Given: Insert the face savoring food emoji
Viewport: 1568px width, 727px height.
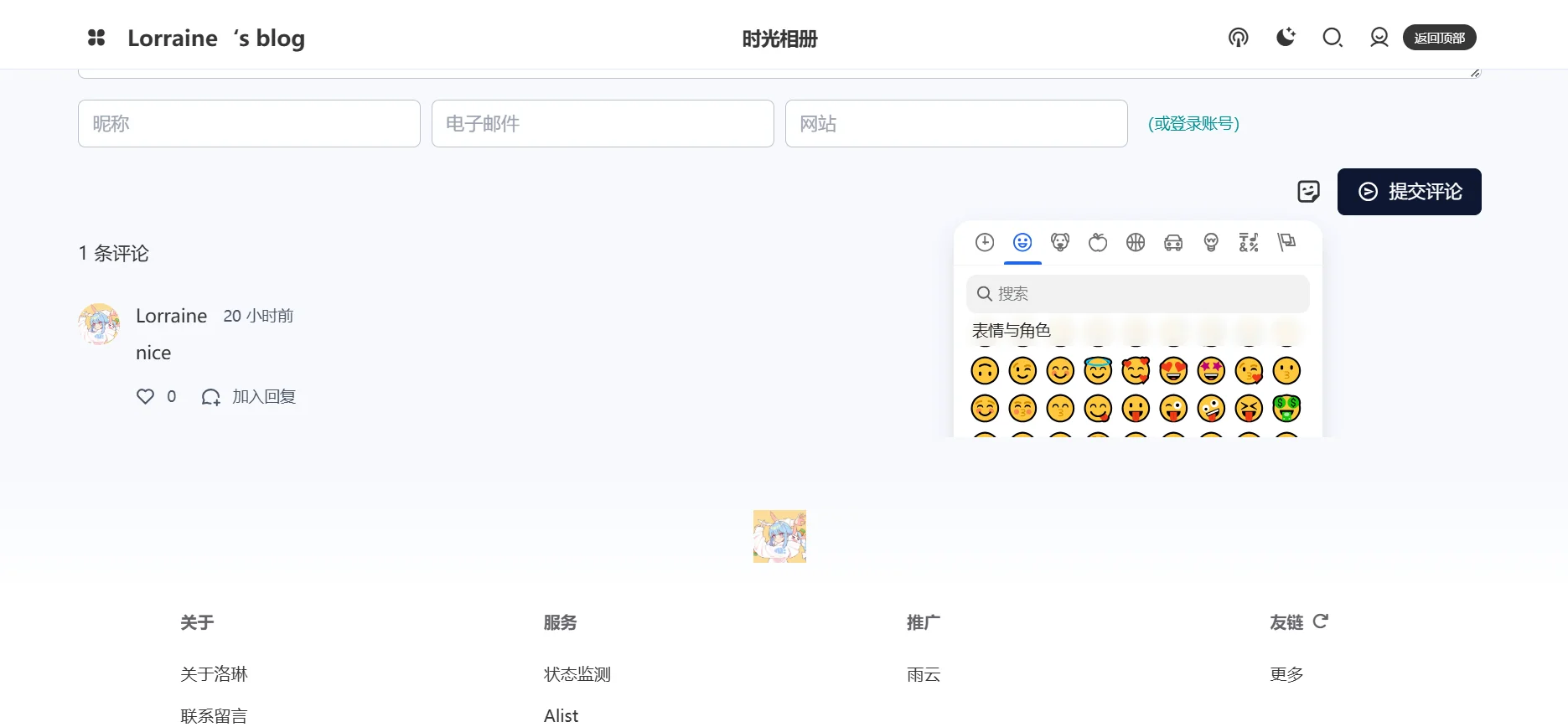Looking at the screenshot, I should [x=1098, y=408].
